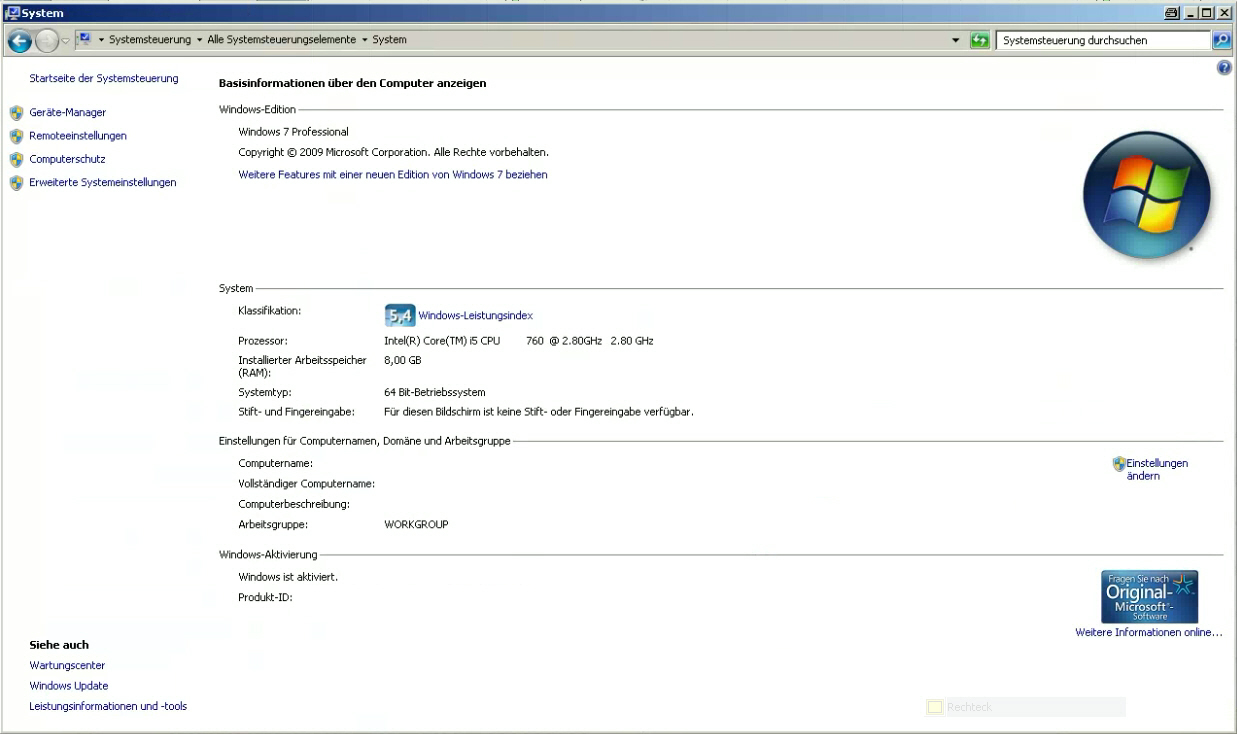Open Computerschutz link
Image resolution: width=1237 pixels, height=734 pixels.
click(x=67, y=159)
